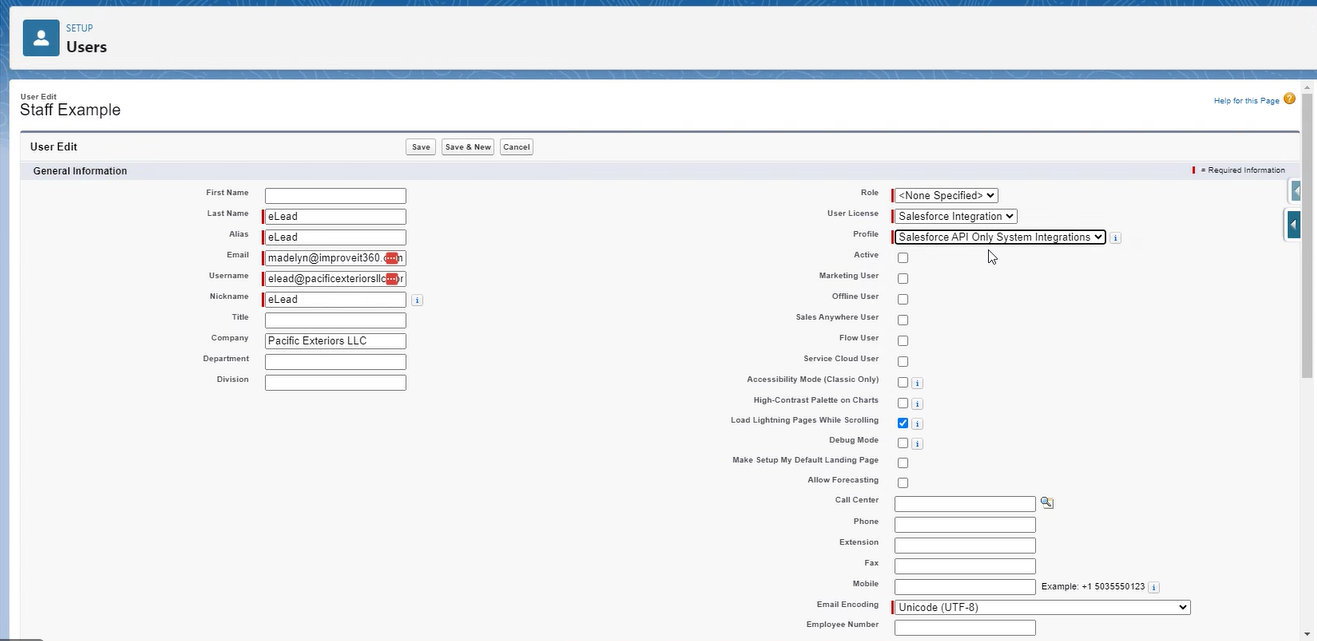
Task: Open the Email Encoding dropdown
Action: (x=1040, y=607)
